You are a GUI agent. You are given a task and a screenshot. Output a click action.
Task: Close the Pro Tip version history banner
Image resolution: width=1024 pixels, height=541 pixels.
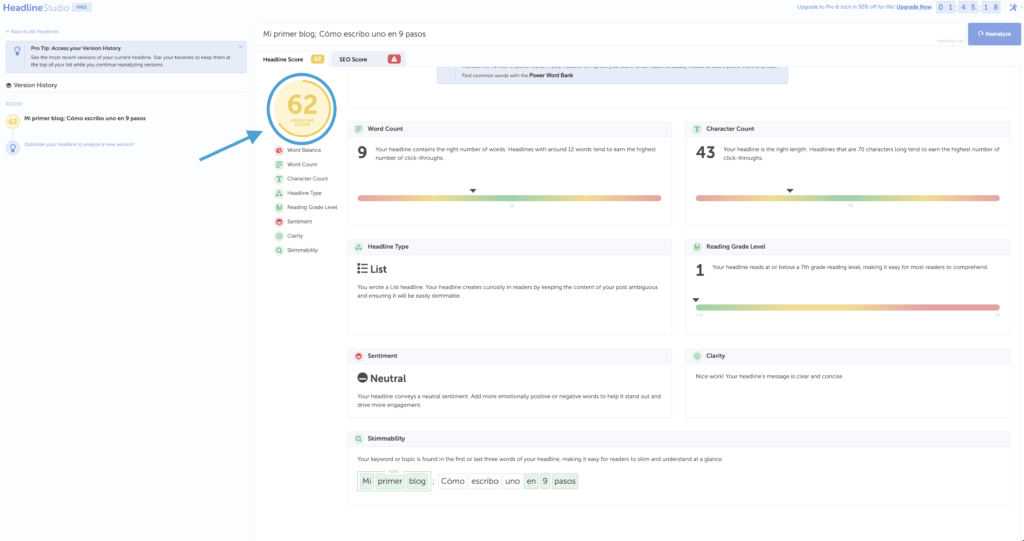(x=240, y=46)
